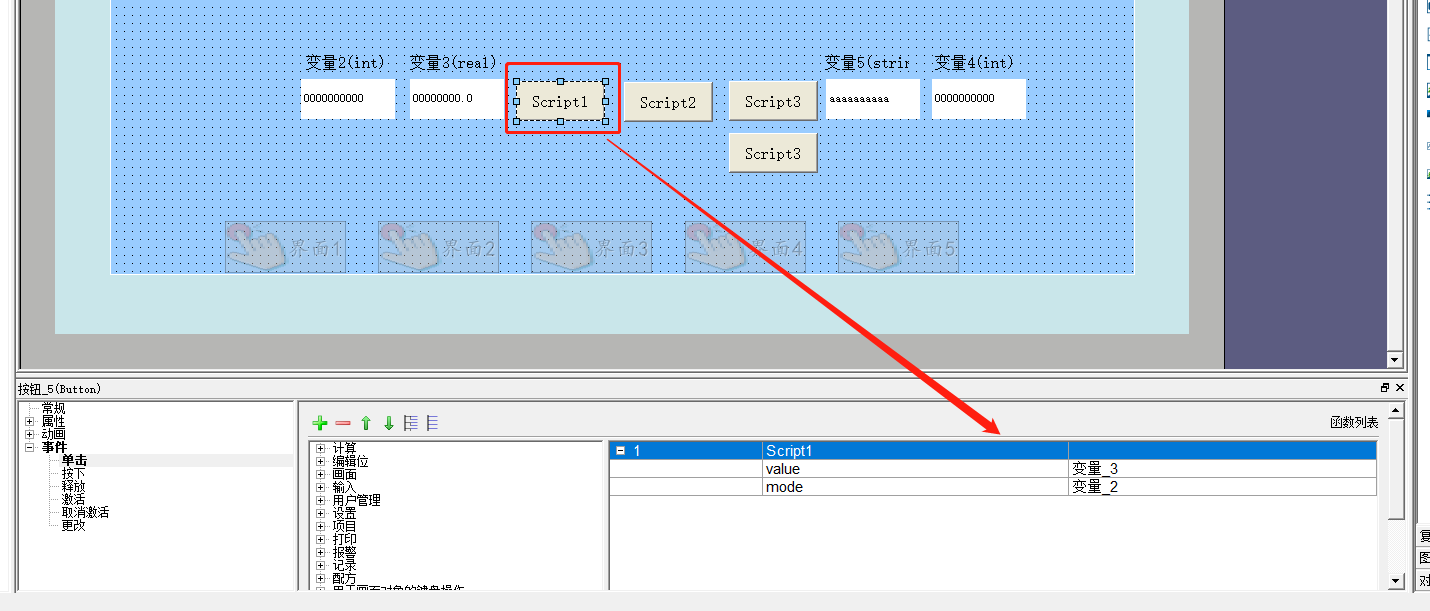Select the 取消激活 event
Screen dimensions: 1430x611
pos(86,512)
